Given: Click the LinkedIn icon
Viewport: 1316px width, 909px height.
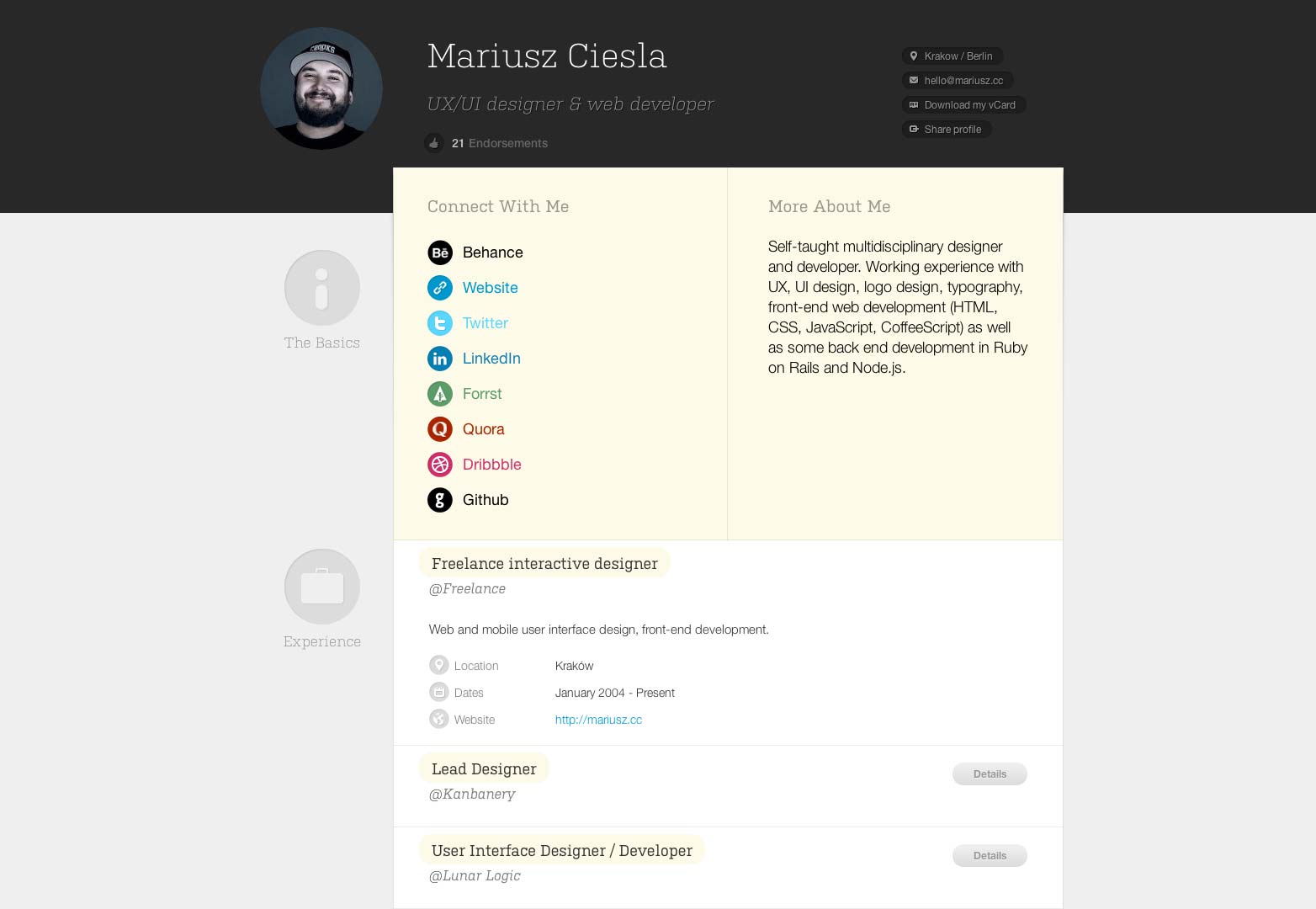Looking at the screenshot, I should coord(440,359).
